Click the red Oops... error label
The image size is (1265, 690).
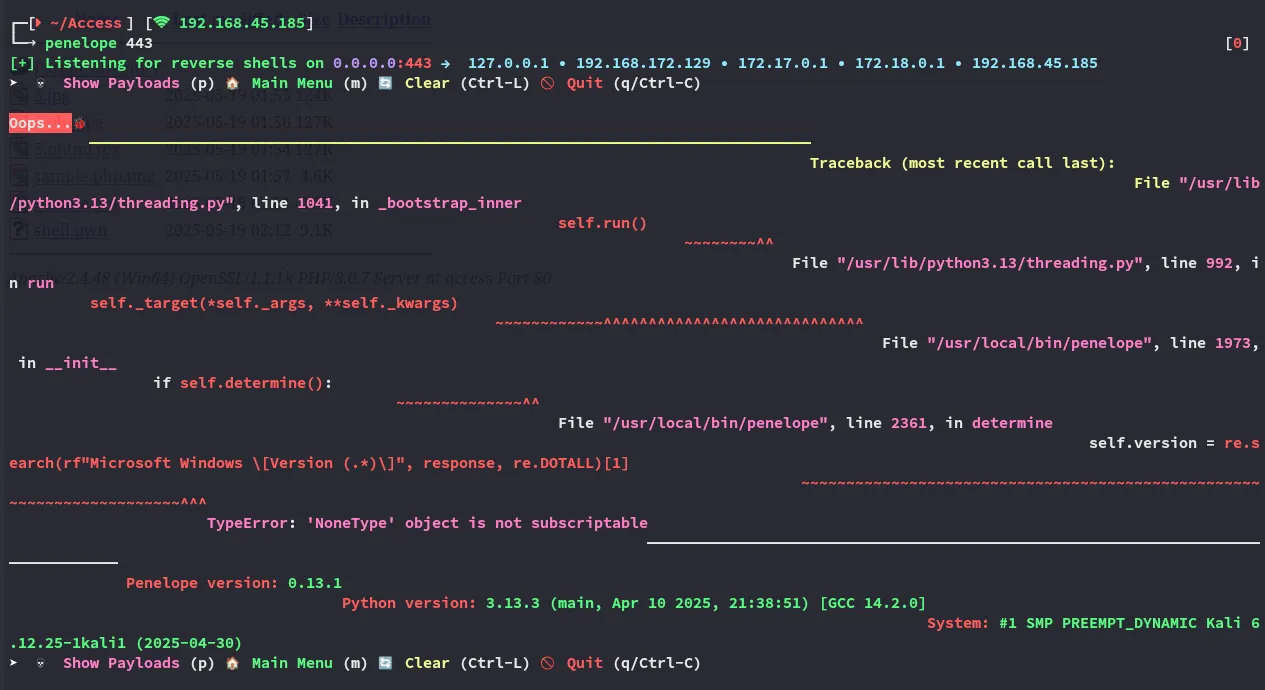click(x=40, y=123)
